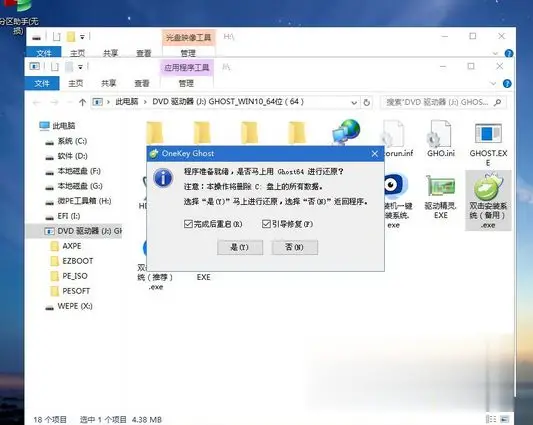The width and height of the screenshot is (533, 425).
Task: Open the PE_ISO folder in tree
Action: (x=69, y=276)
